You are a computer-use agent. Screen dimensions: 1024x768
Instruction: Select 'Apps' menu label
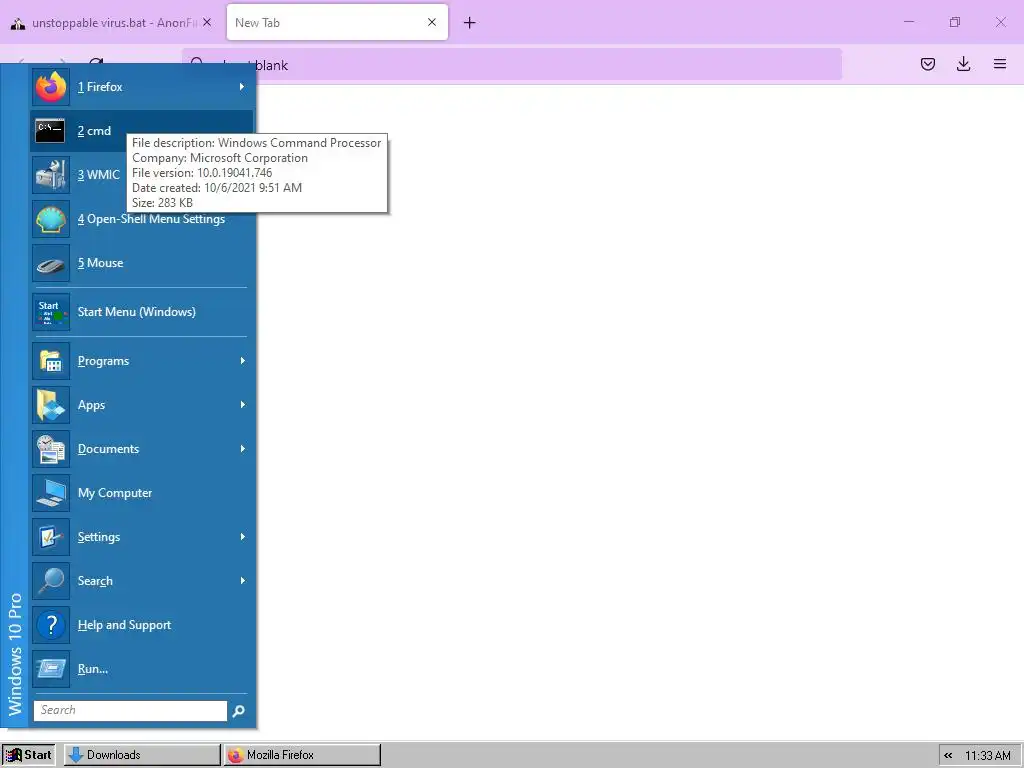pos(91,405)
